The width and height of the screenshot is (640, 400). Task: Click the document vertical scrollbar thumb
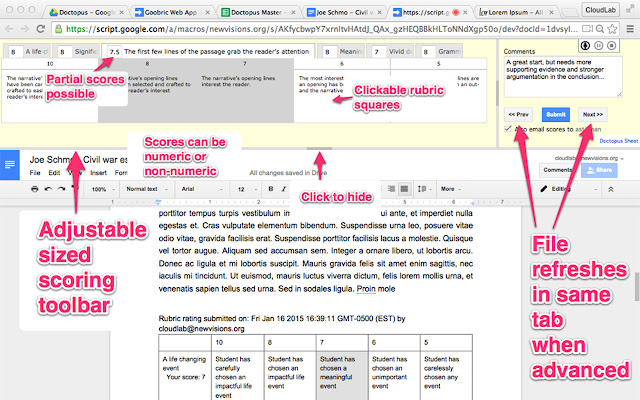pyautogui.click(x=637, y=286)
